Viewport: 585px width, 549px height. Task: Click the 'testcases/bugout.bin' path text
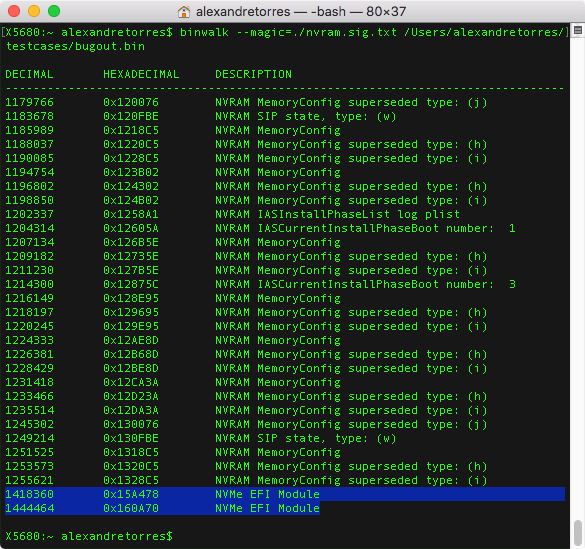click(75, 46)
